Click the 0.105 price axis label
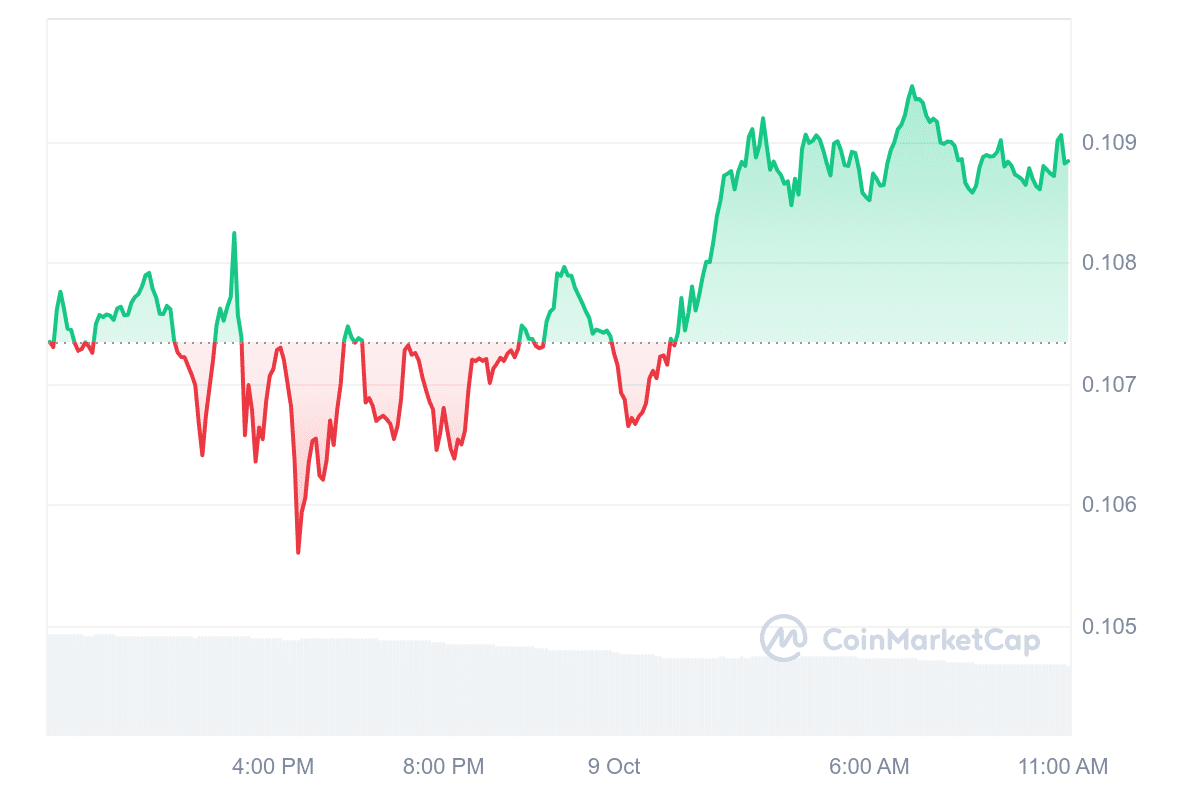The height and width of the screenshot is (800, 1200). (x=1110, y=627)
